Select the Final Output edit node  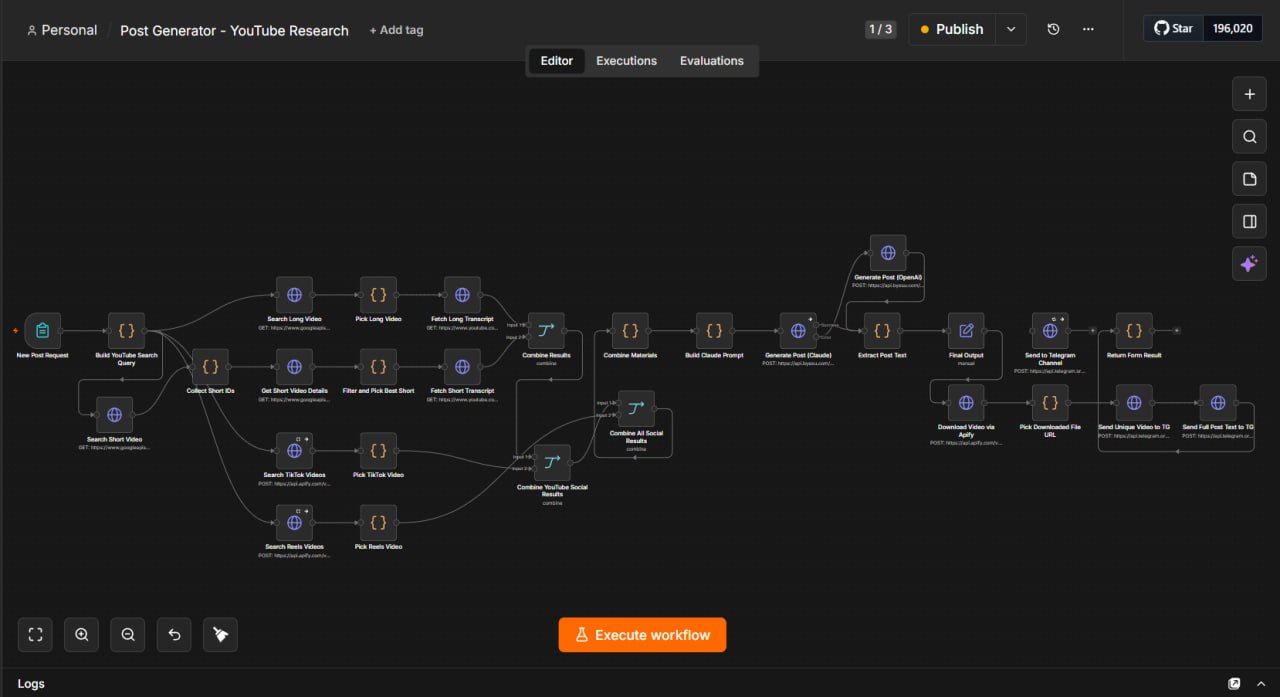click(x=966, y=331)
